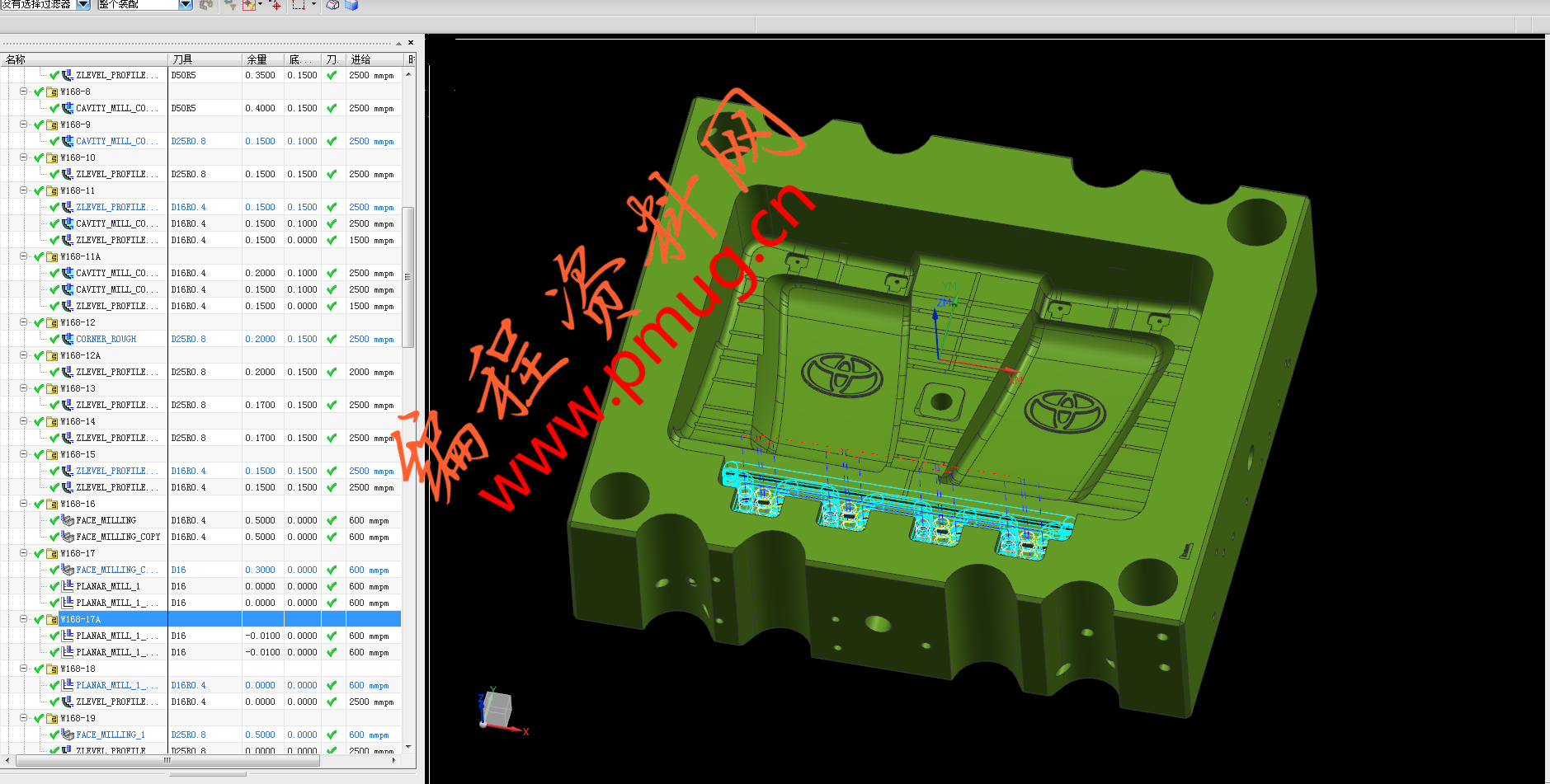Viewport: 1550px width, 784px height.
Task: Collapse the W168-15 program group
Action: (x=24, y=454)
